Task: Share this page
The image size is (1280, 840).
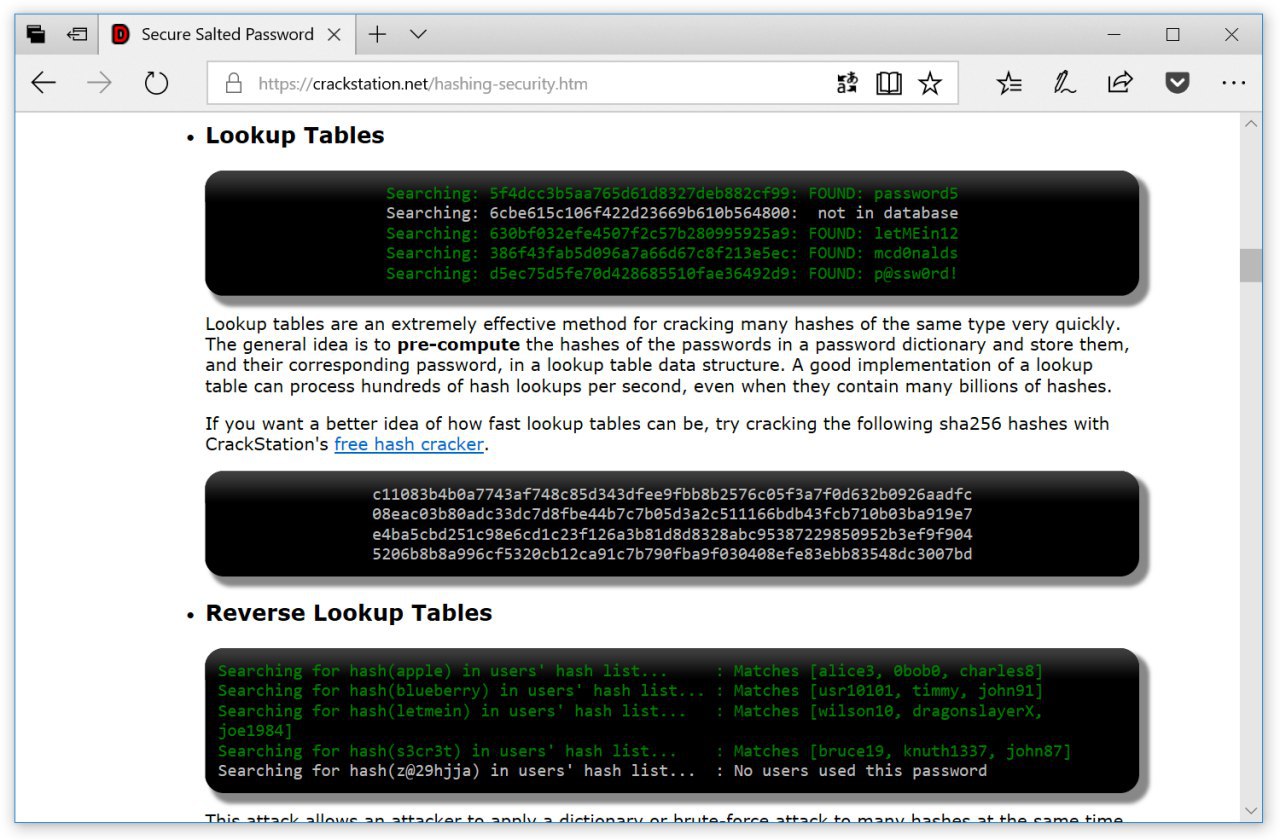Action: 1120,83
